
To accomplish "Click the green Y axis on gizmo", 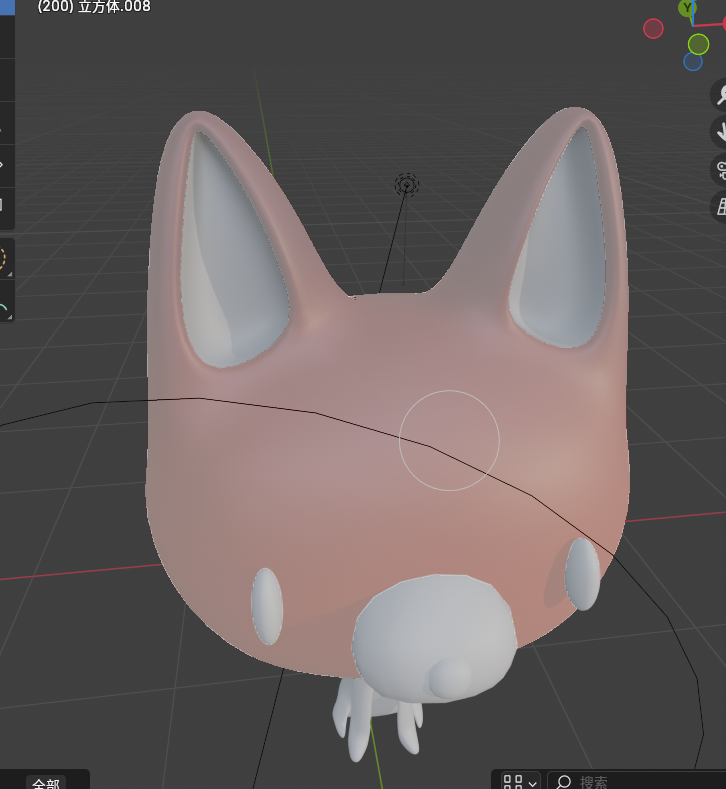I will 688,8.
